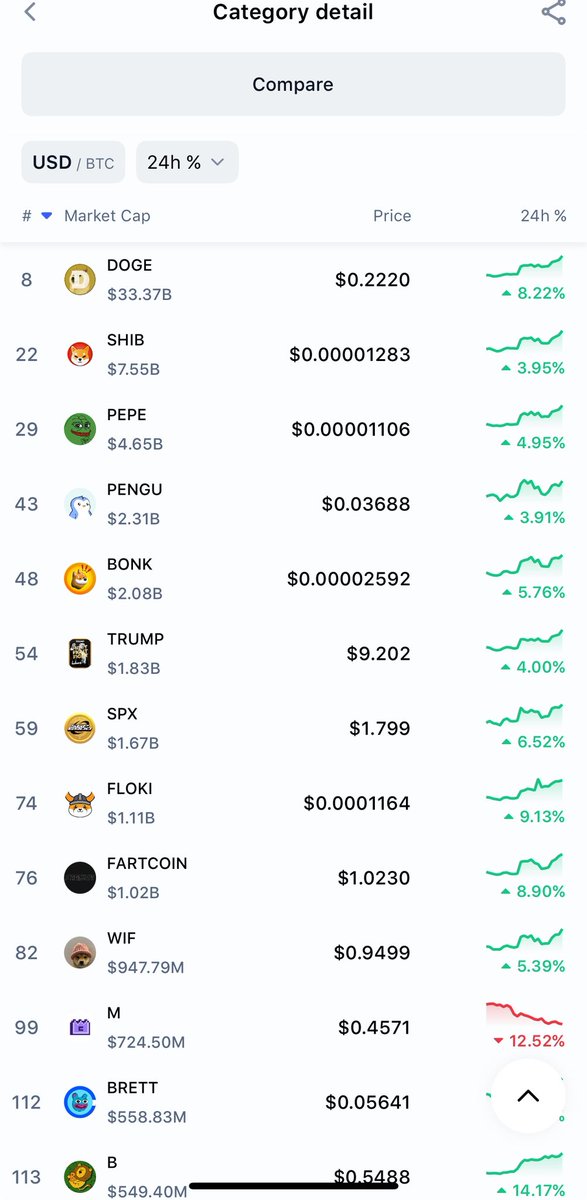Select the Shiba Inu coin icon
Image resolution: width=587 pixels, height=1200 pixels.
pyautogui.click(x=80, y=354)
